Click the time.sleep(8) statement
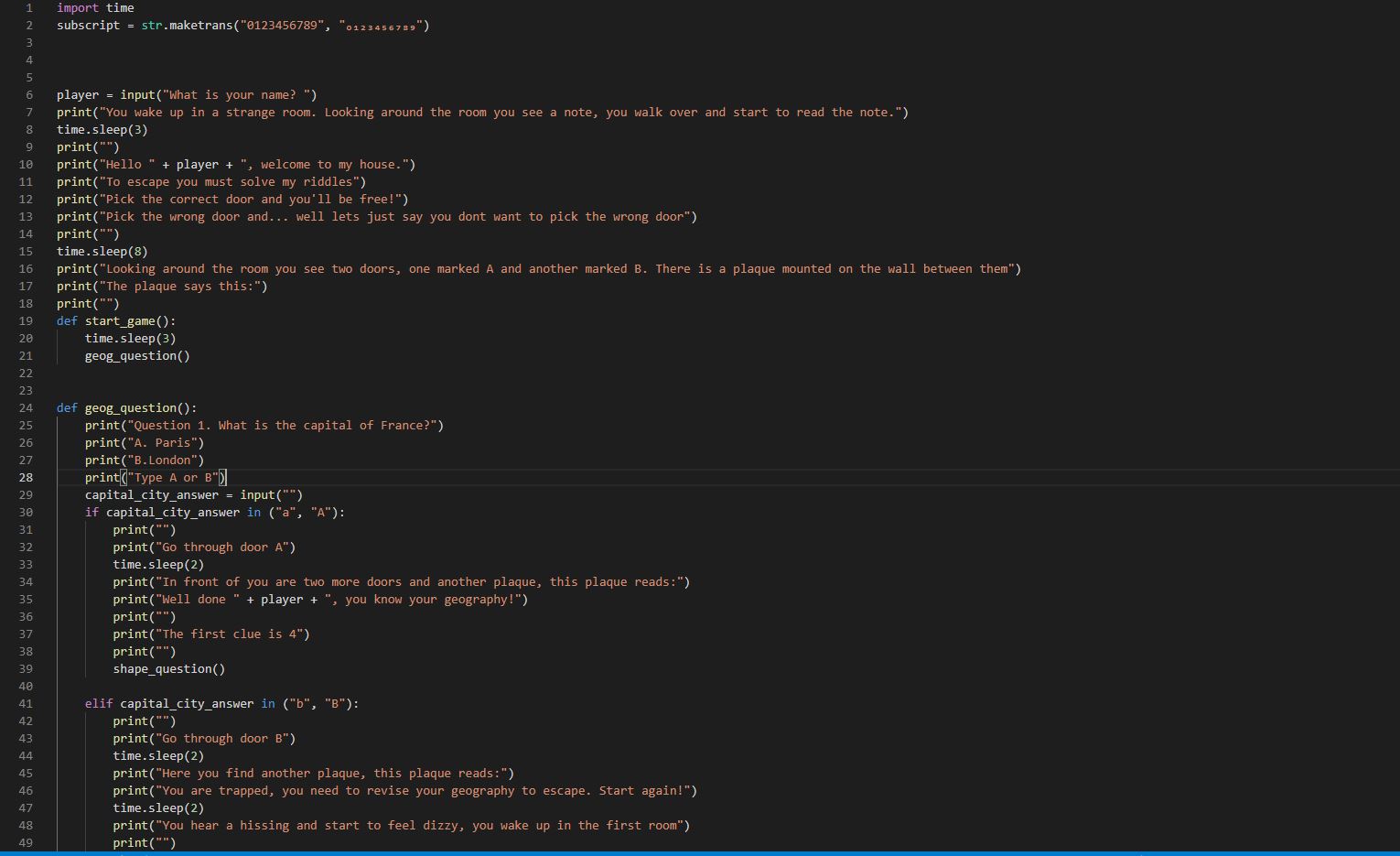This screenshot has height=856, width=1400. 102,252
